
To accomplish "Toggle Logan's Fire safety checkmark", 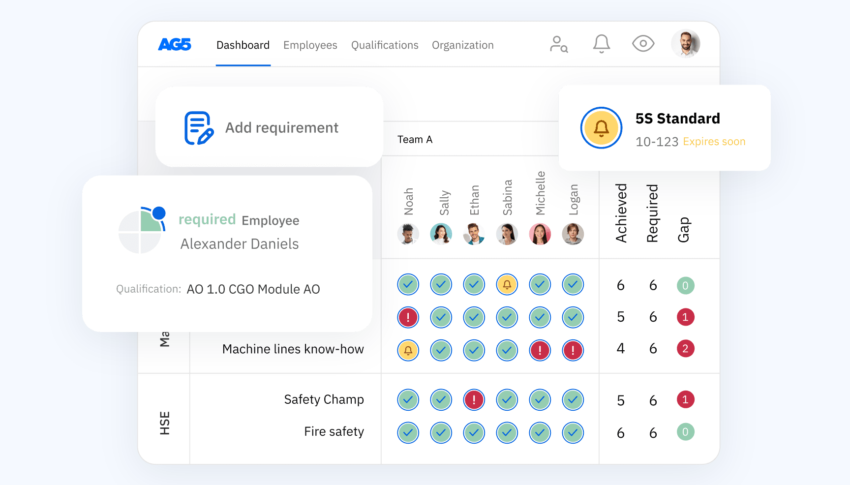I will click(x=572, y=432).
